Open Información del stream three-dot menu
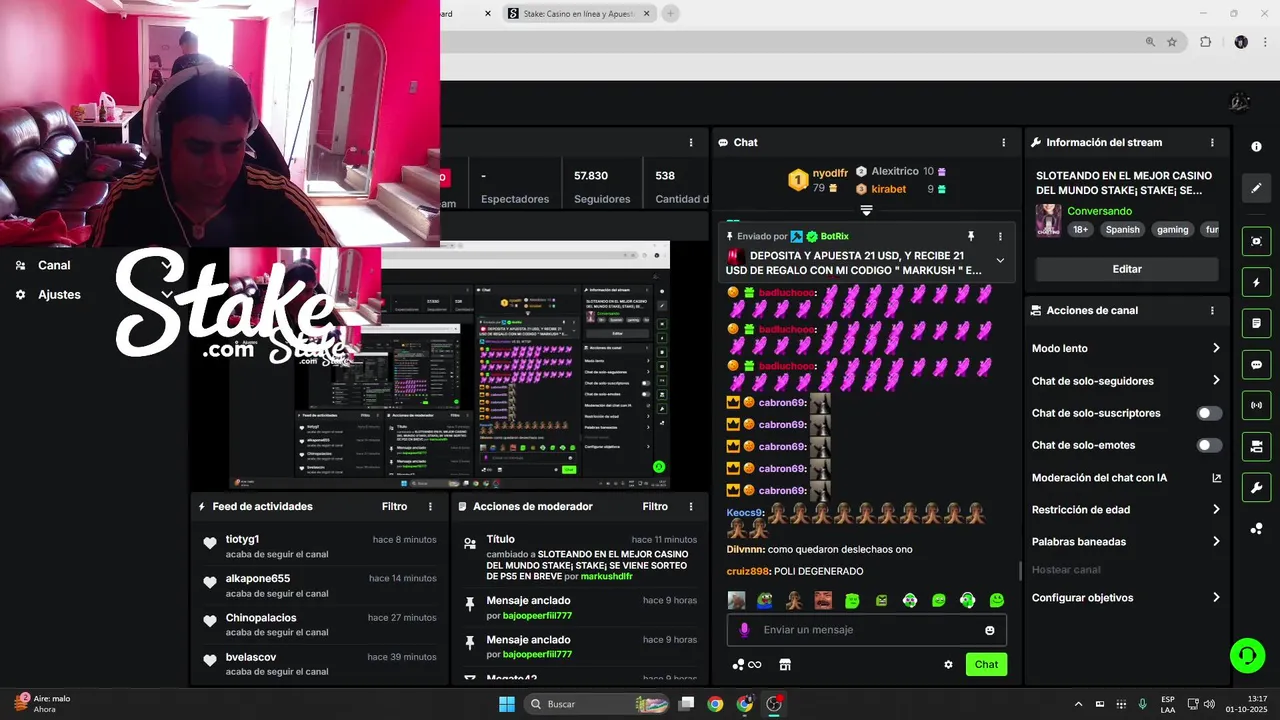1280x720 pixels. click(x=1212, y=142)
